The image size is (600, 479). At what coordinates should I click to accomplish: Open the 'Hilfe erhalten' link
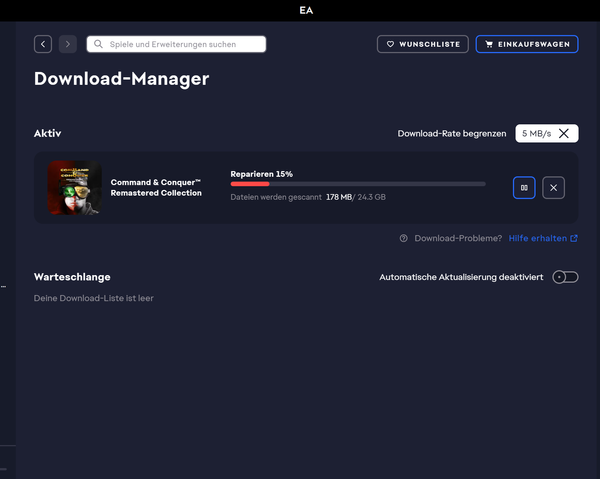[543, 238]
